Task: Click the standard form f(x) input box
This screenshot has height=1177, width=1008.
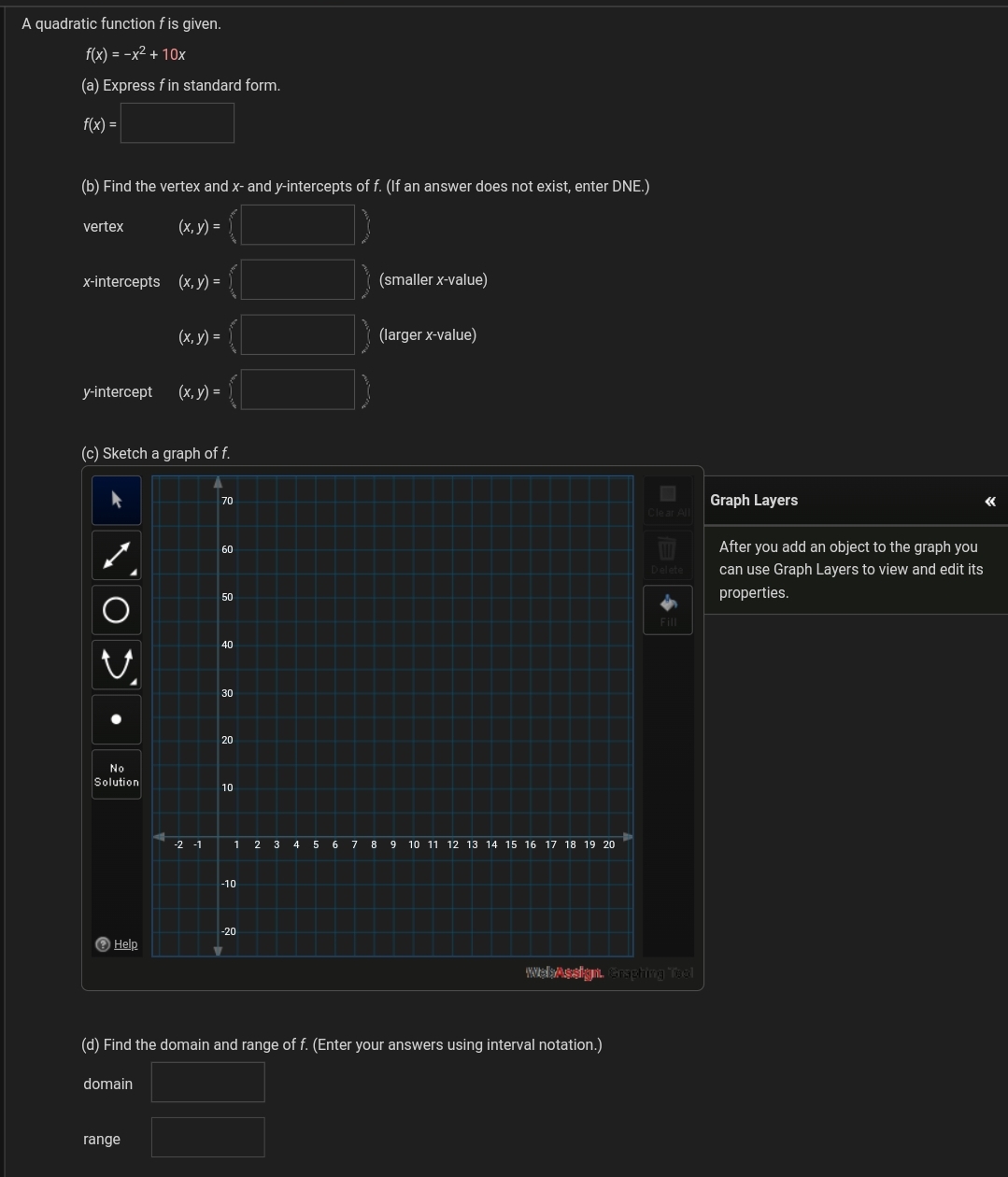Action: pyautogui.click(x=177, y=123)
